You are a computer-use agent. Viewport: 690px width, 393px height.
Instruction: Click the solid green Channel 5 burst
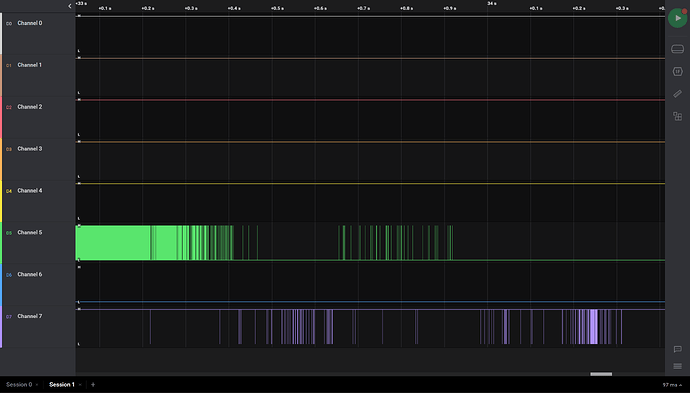pos(113,242)
